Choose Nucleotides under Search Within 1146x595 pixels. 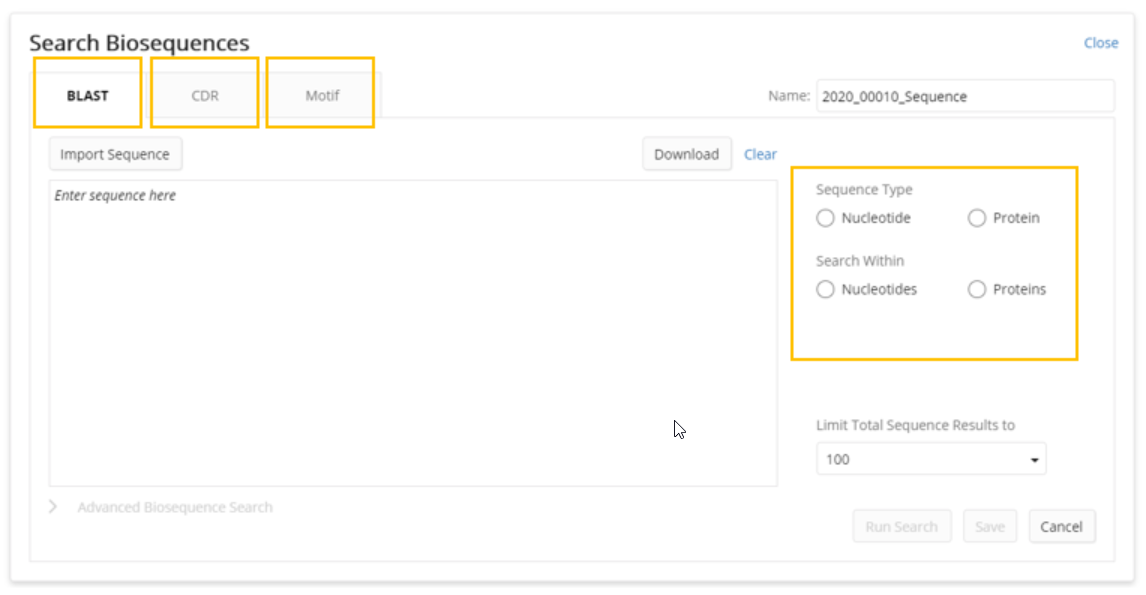click(826, 289)
